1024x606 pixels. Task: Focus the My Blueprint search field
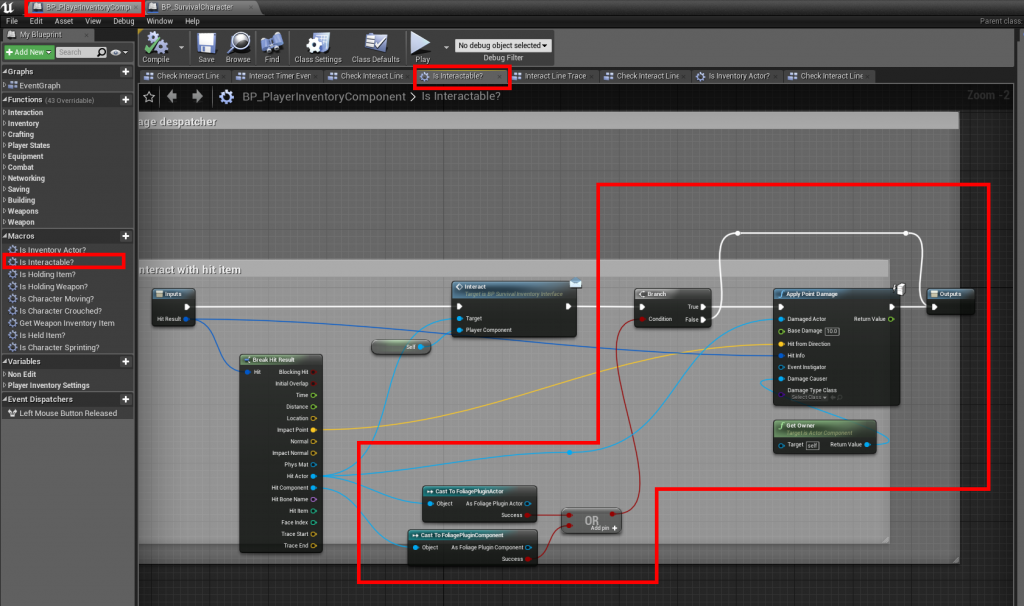[76, 52]
